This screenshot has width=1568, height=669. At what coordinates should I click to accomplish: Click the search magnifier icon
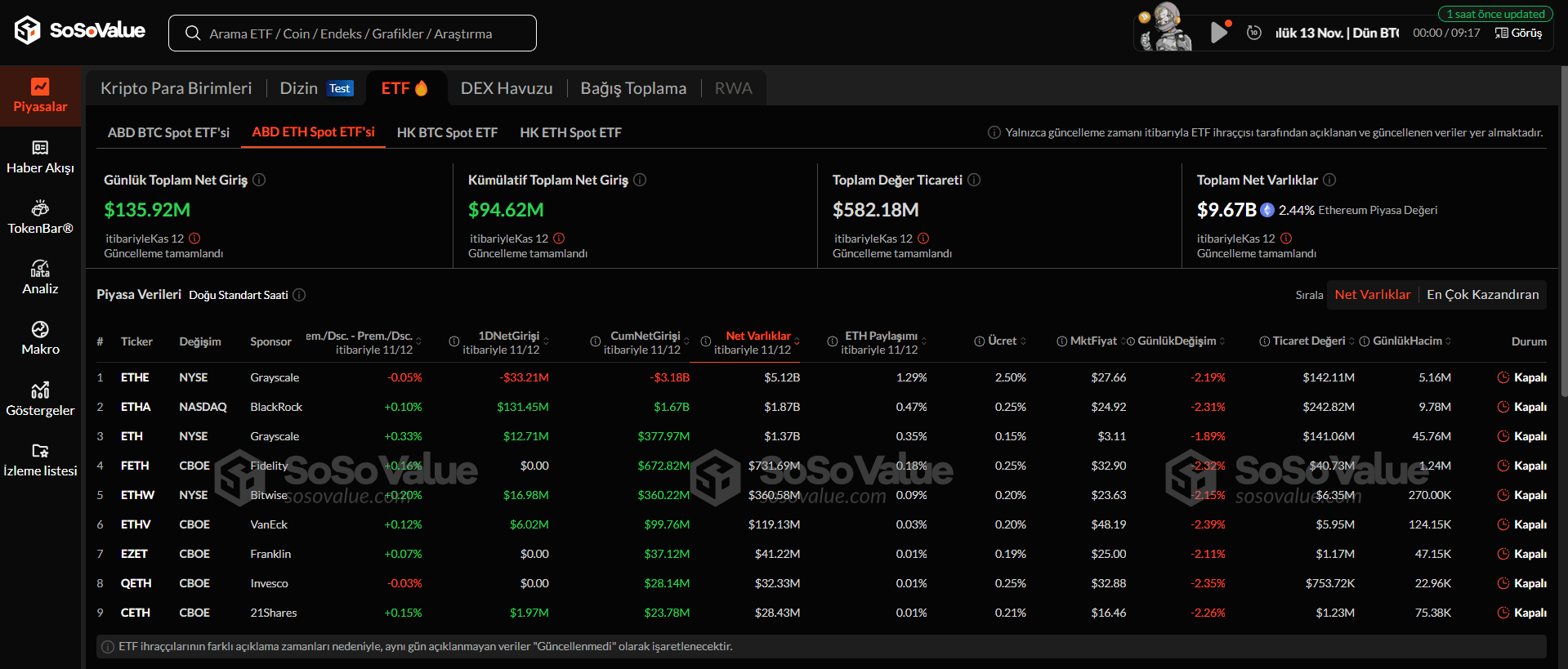193,33
